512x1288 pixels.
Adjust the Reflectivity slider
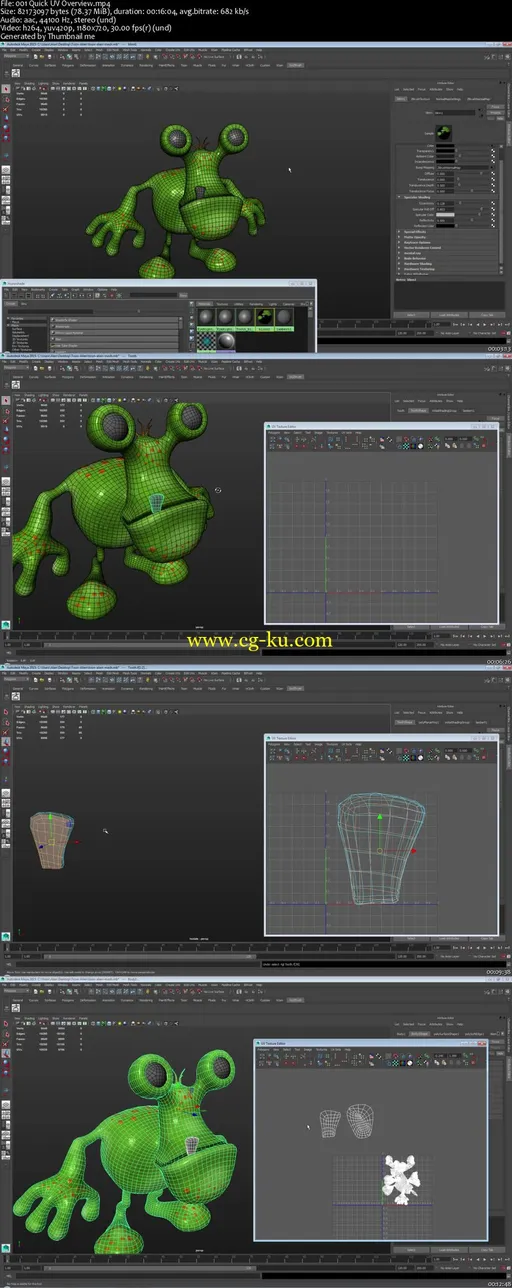click(472, 221)
